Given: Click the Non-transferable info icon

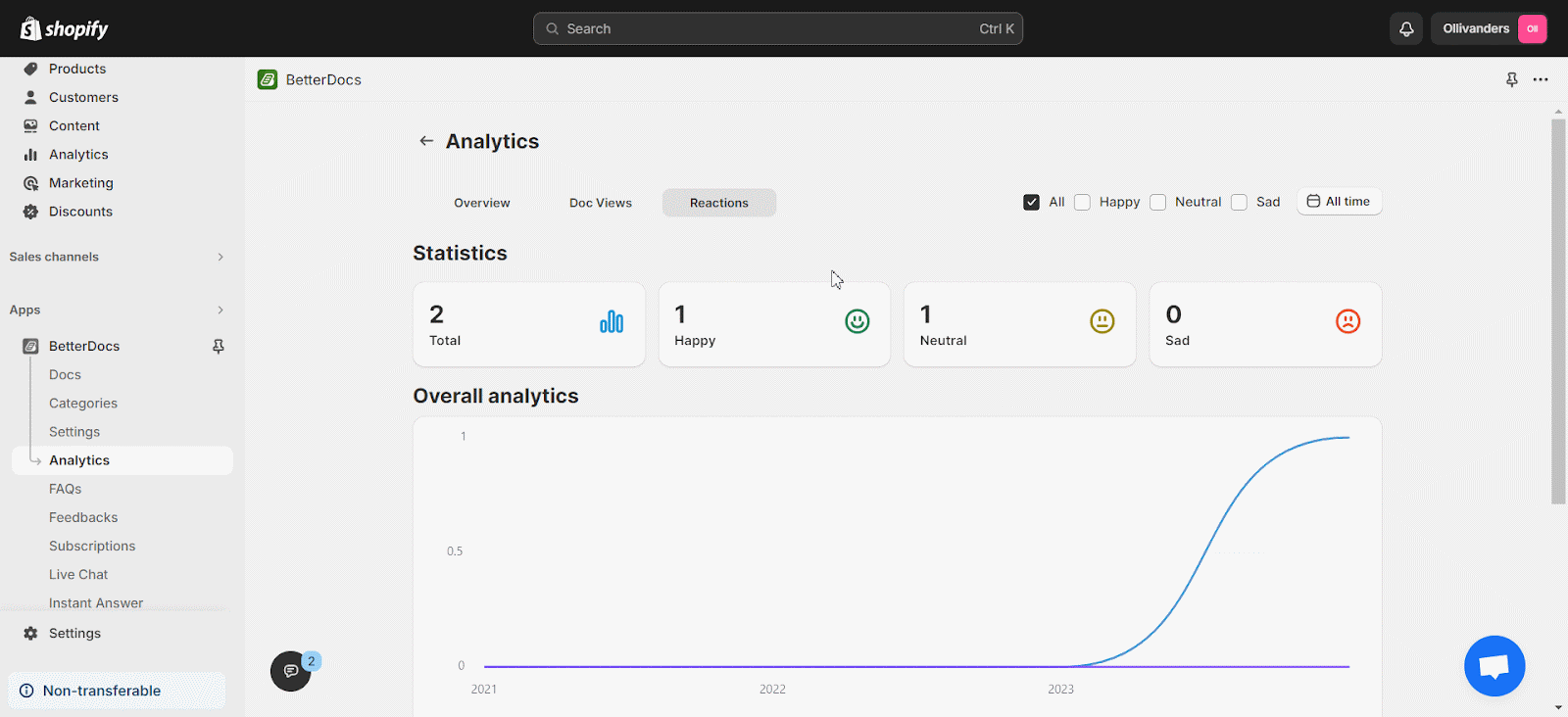Looking at the screenshot, I should (x=26, y=691).
